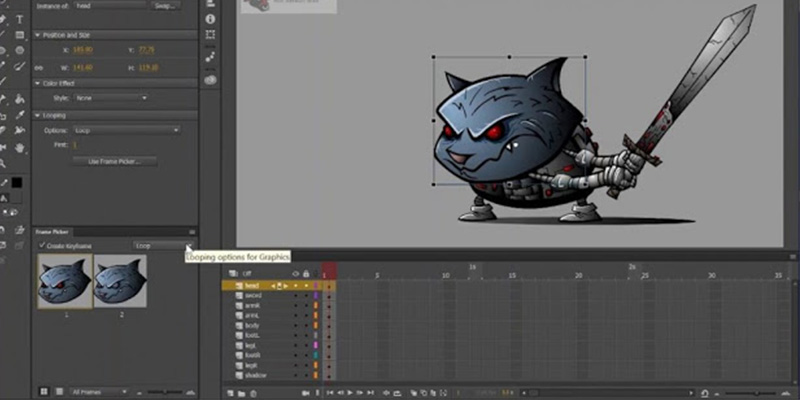Click the Add Camera icon
The image size is (800, 400).
pyautogui.click(x=306, y=393)
